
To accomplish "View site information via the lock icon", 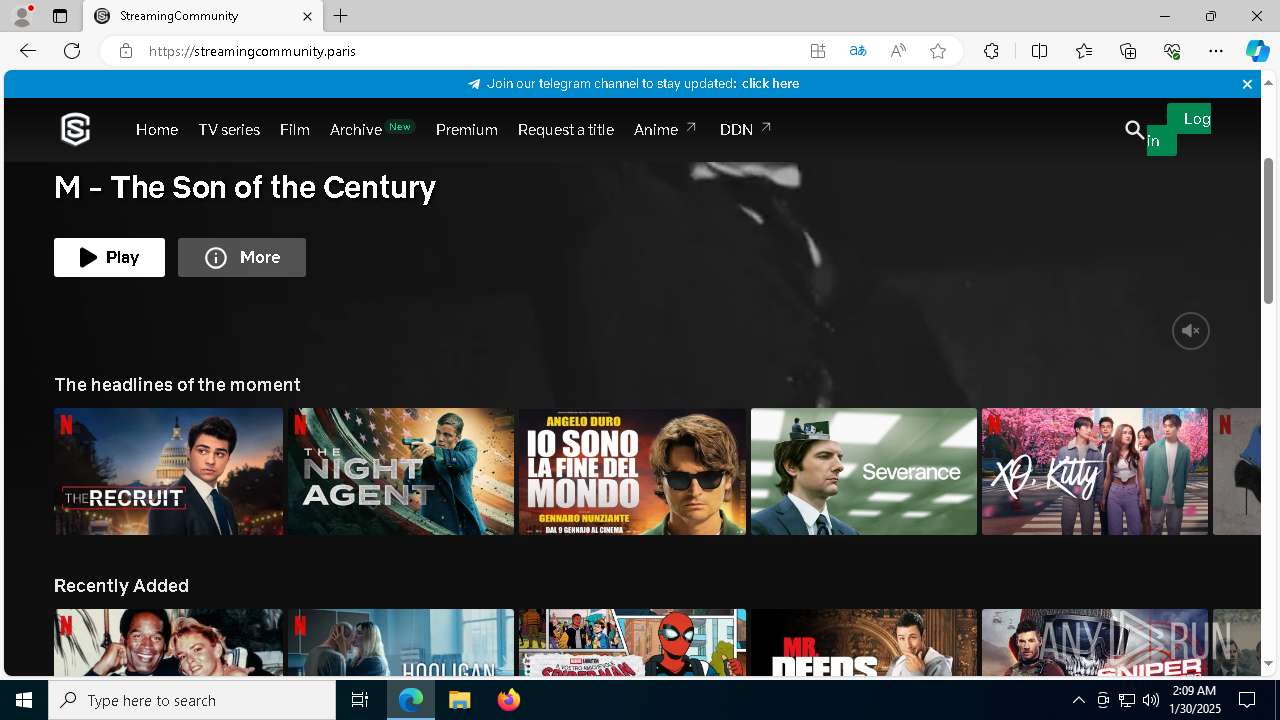I will [126, 51].
